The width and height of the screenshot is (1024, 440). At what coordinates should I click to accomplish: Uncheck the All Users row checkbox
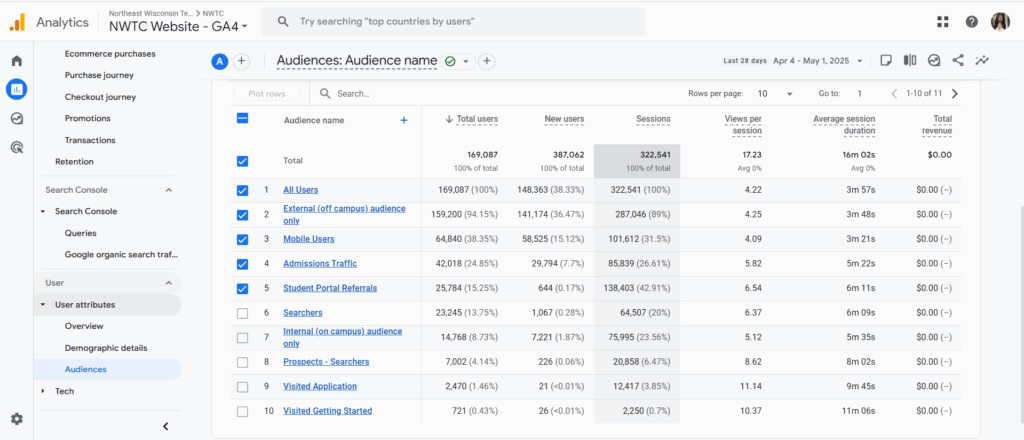pyautogui.click(x=242, y=191)
